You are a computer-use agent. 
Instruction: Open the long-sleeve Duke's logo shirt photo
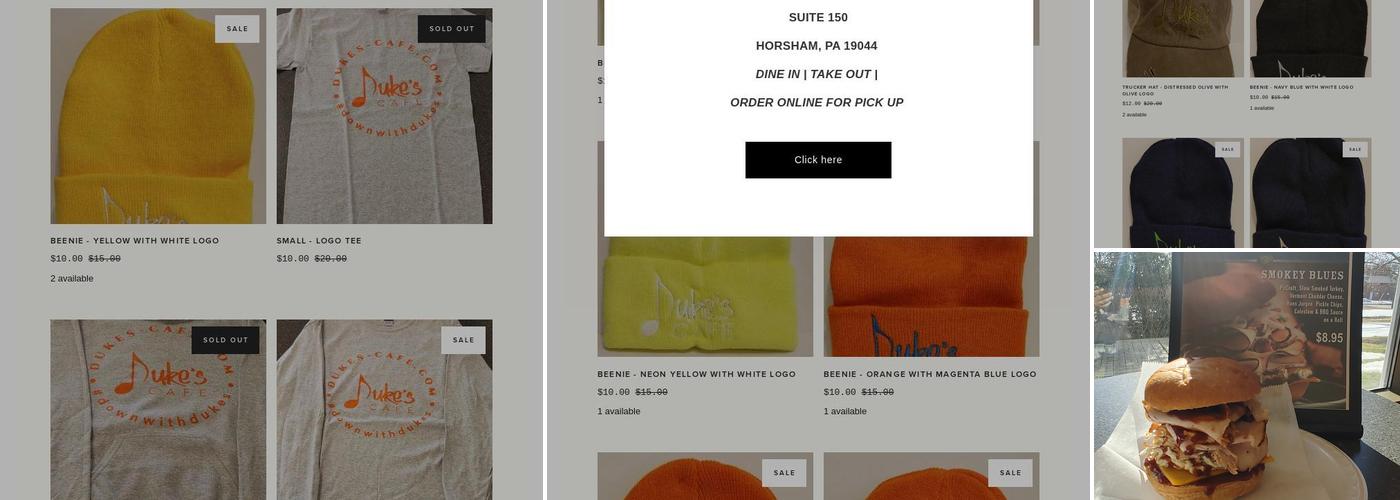tap(384, 410)
